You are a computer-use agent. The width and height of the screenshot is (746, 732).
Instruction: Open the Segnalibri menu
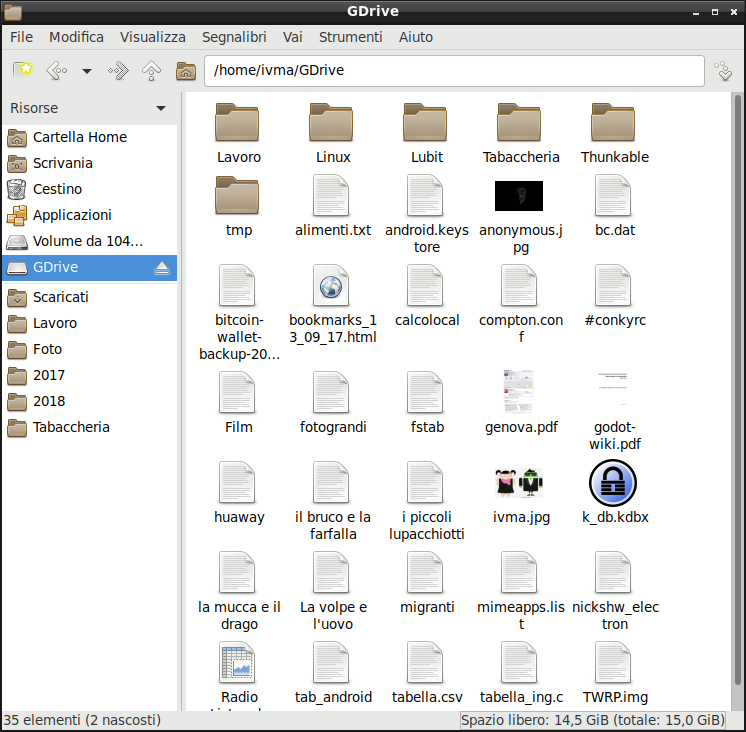pos(234,37)
